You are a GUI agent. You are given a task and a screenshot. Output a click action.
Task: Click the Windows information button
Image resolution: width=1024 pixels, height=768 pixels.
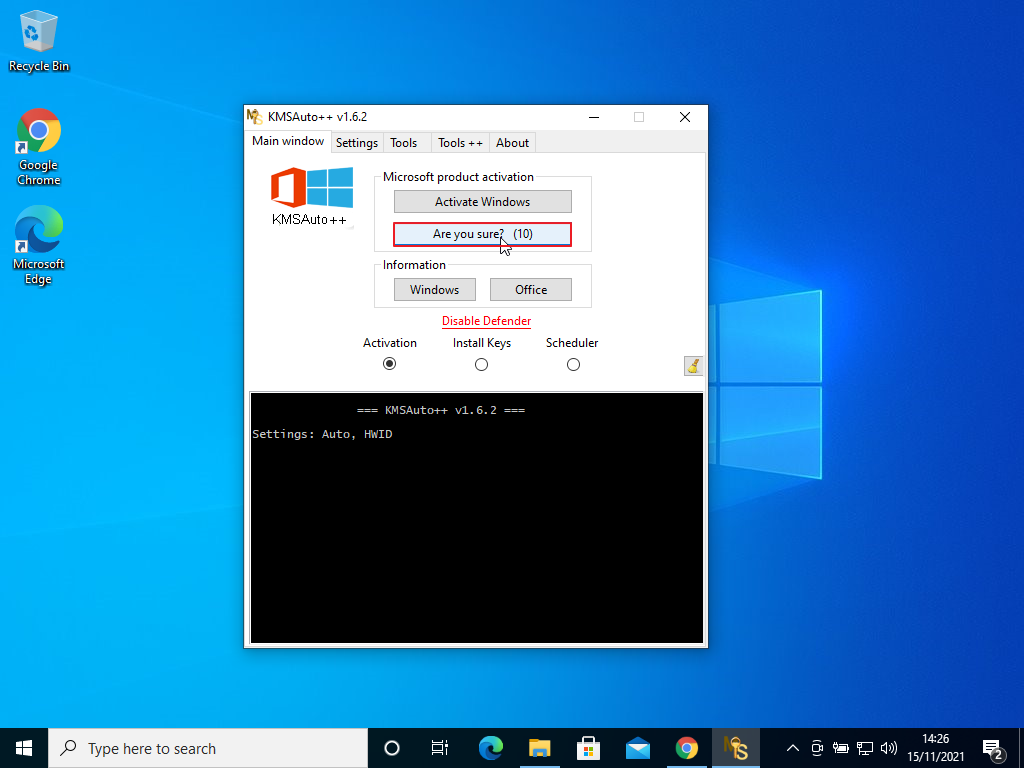[435, 290]
